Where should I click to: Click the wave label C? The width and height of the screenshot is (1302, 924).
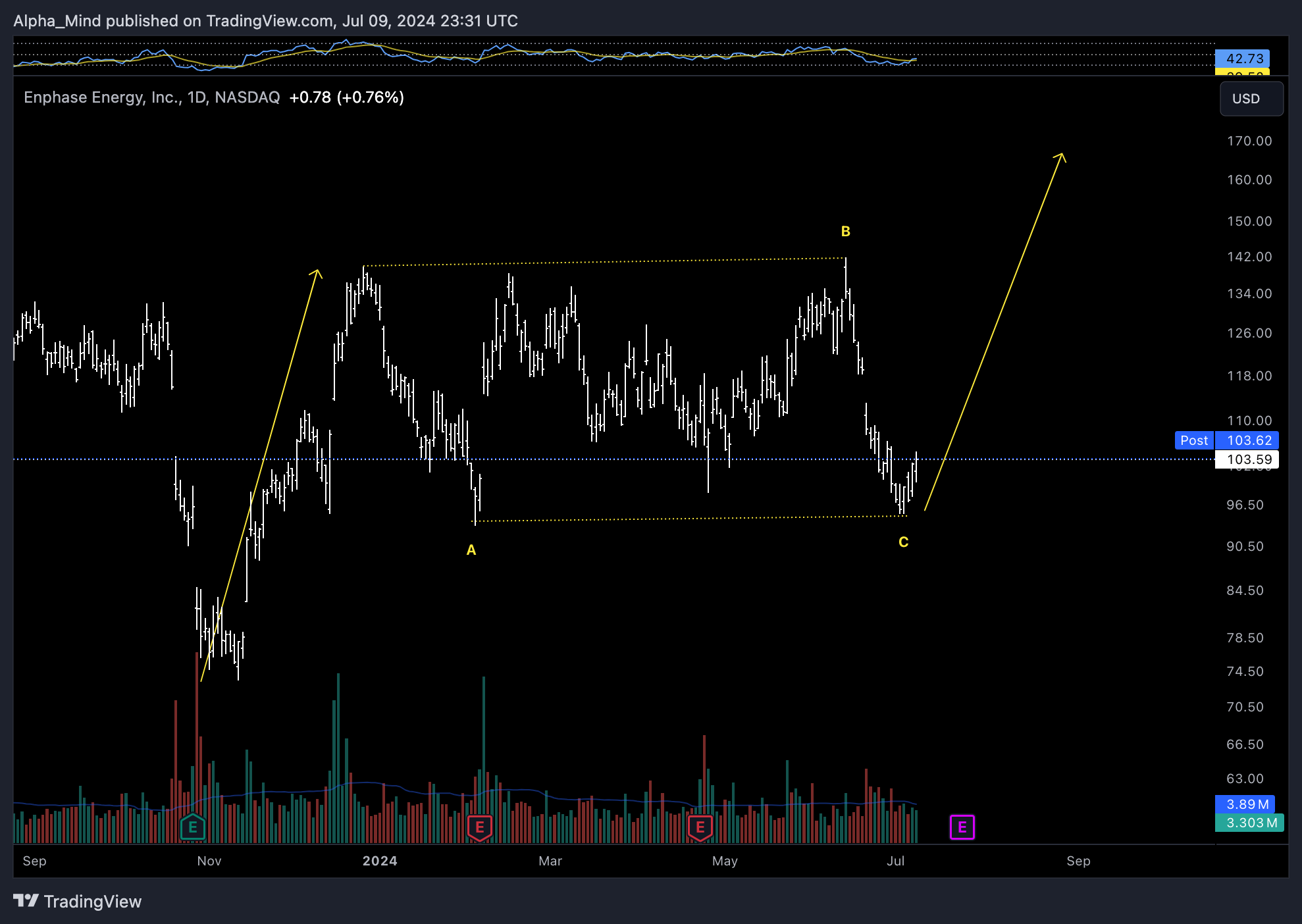[x=904, y=542]
